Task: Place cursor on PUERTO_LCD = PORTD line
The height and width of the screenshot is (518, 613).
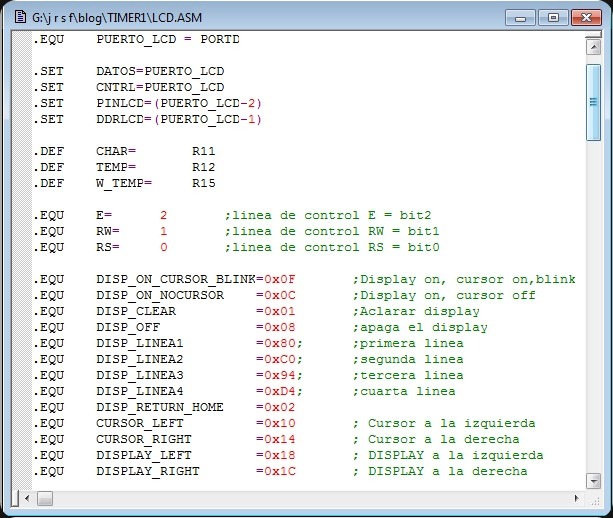Action: (x=168, y=40)
